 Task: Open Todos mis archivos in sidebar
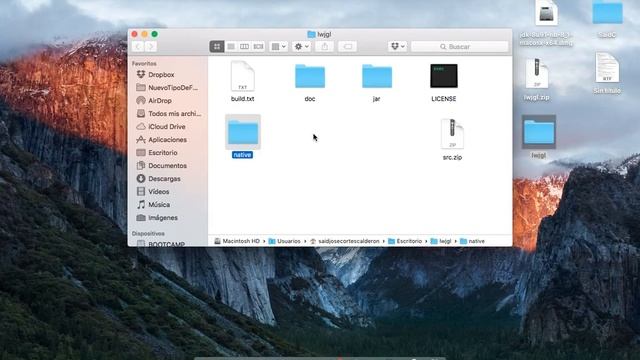point(174,114)
